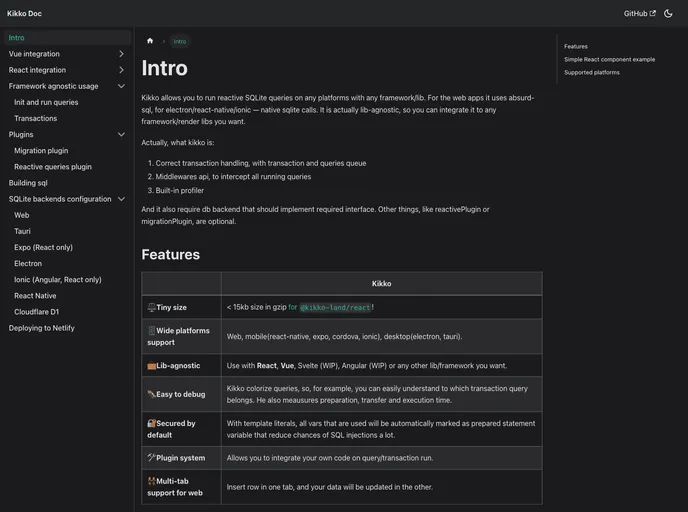Toggle dark mode with the moon icon
688x512 pixels.
coord(668,14)
